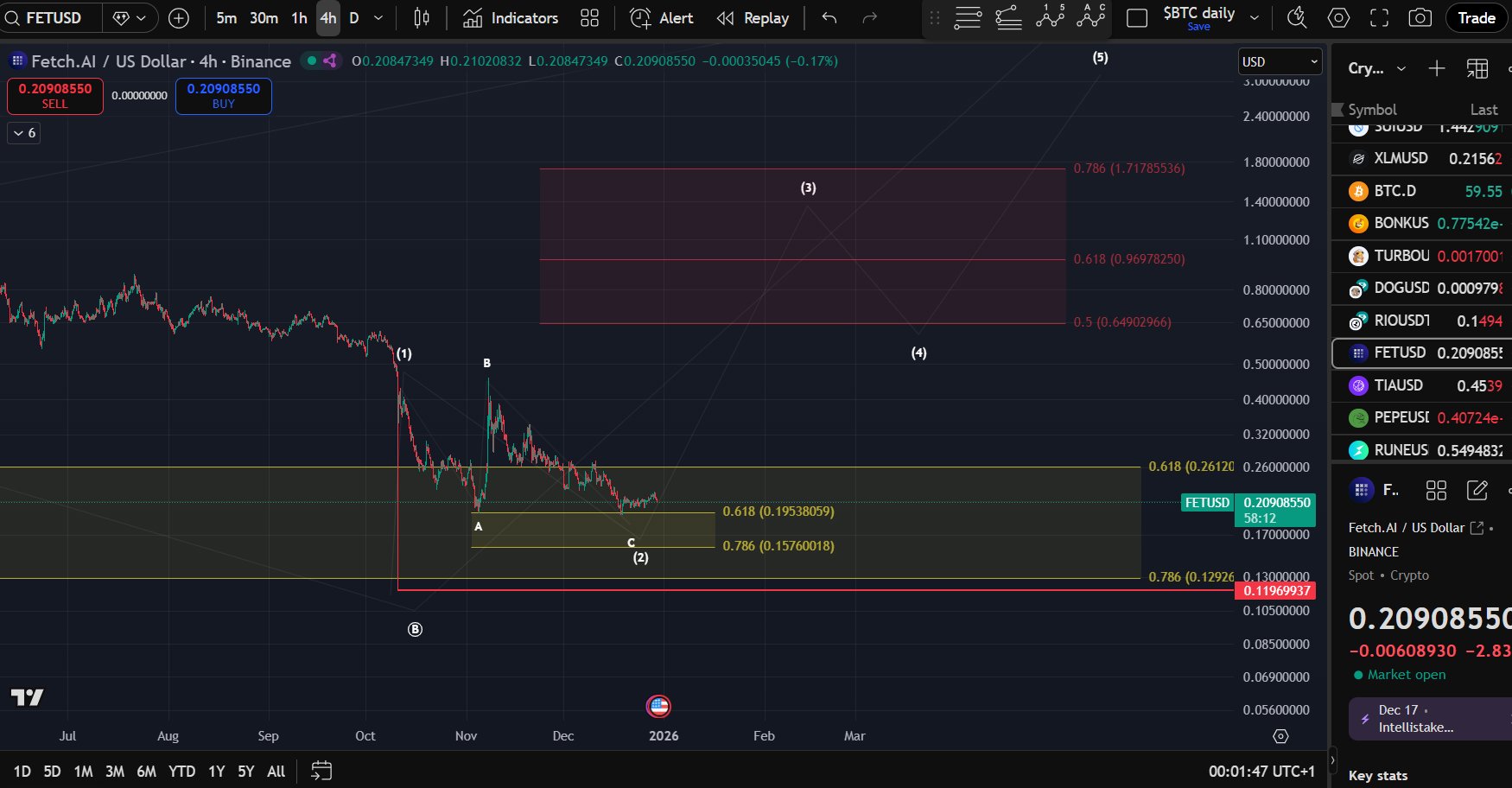Add a symbol to watchlist with plus icon
The image size is (1512, 788).
(x=1437, y=68)
